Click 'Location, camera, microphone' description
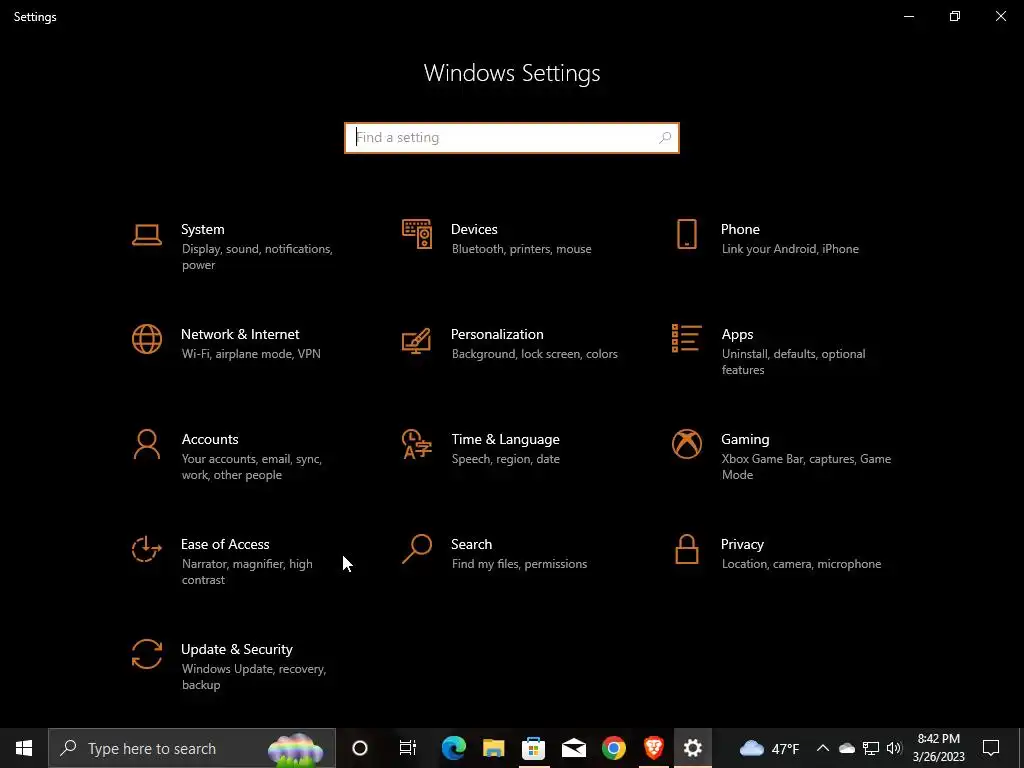This screenshot has height=768, width=1024. pos(801,564)
